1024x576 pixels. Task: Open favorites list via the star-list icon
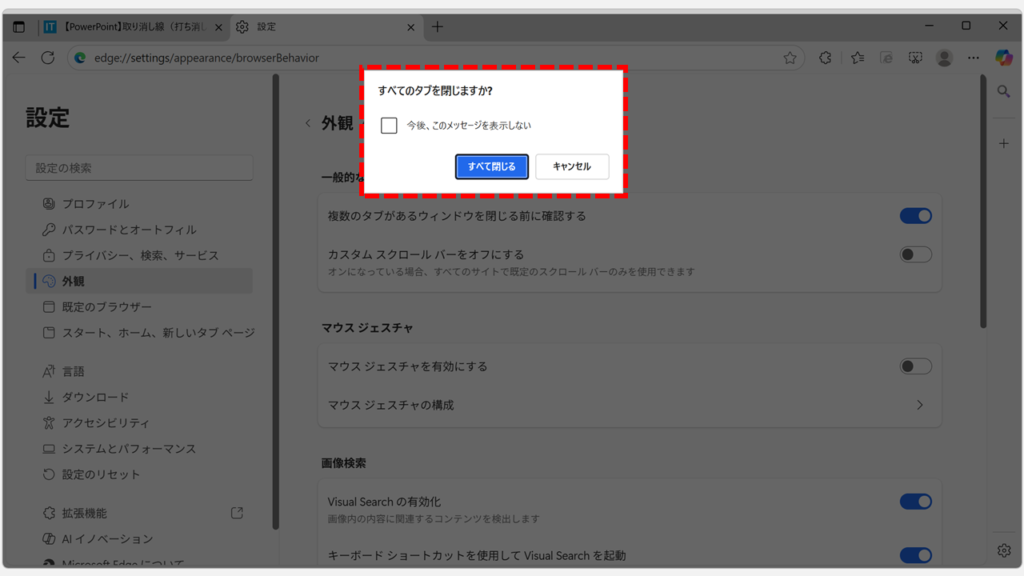[x=856, y=58]
